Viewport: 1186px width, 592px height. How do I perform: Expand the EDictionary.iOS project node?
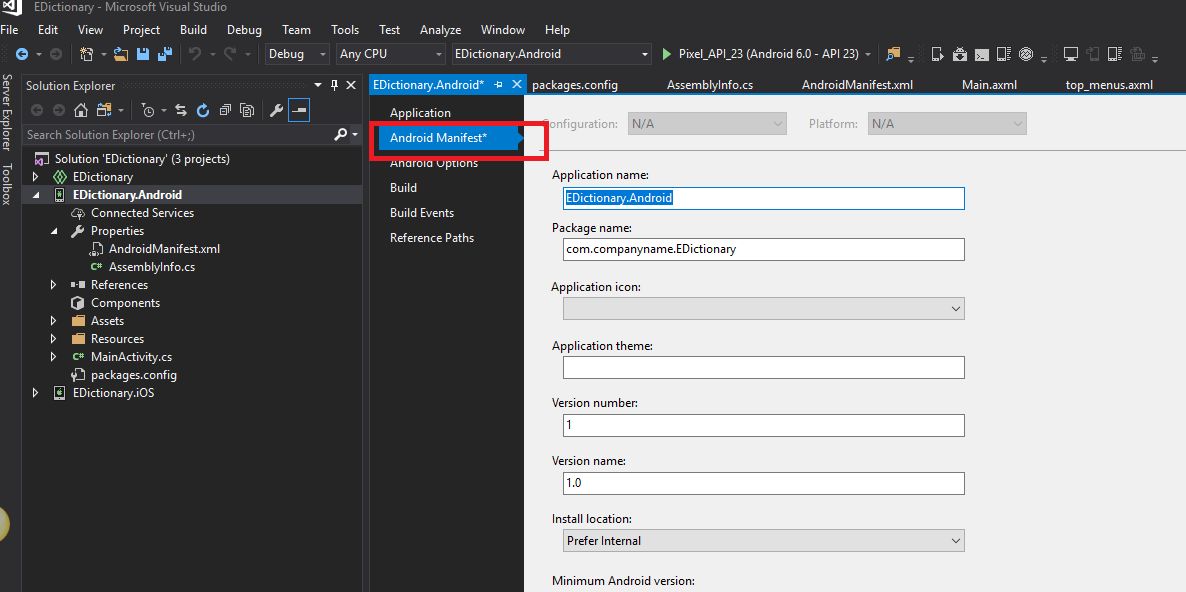coord(35,393)
